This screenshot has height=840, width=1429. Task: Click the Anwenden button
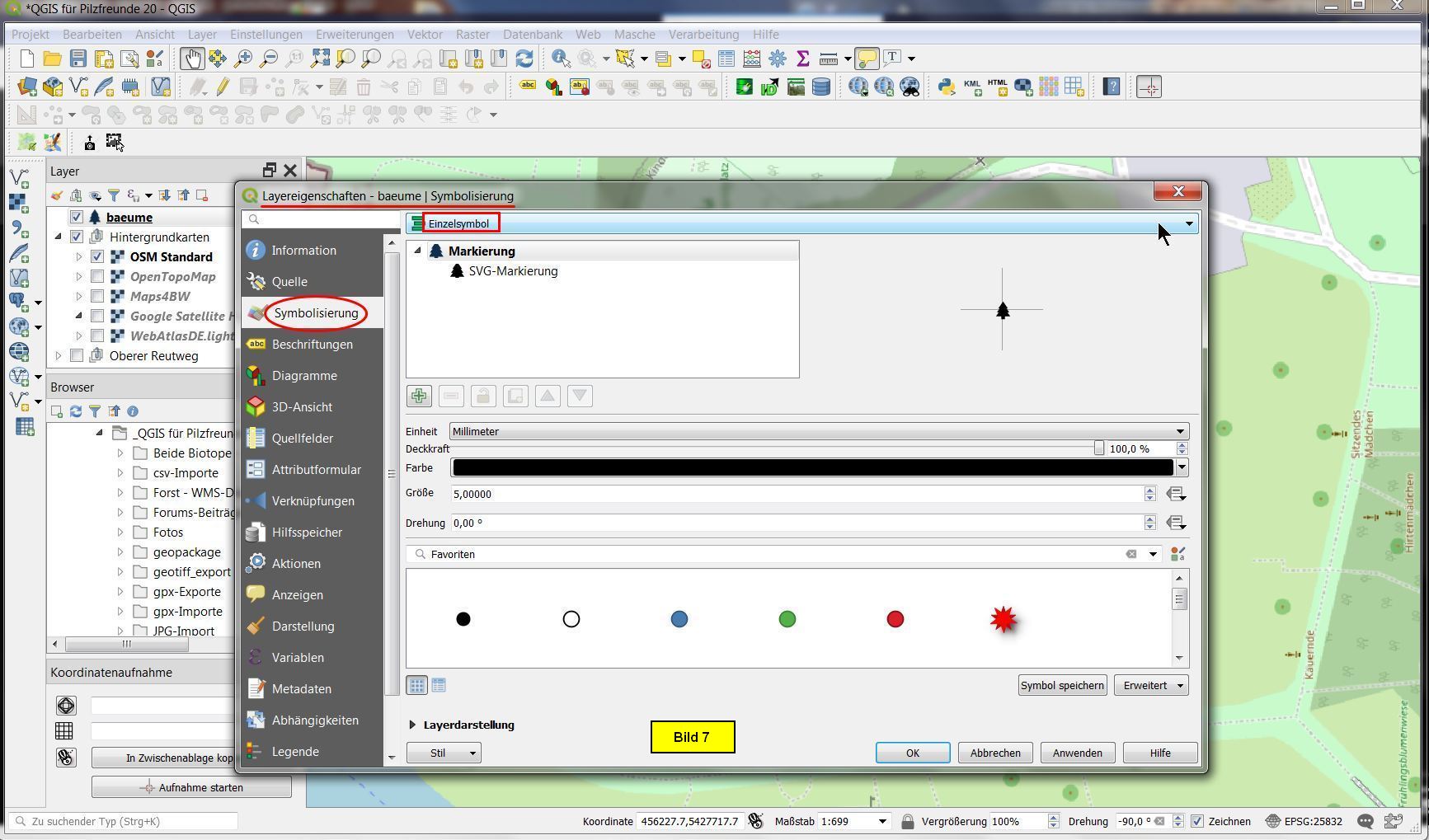[x=1077, y=753]
